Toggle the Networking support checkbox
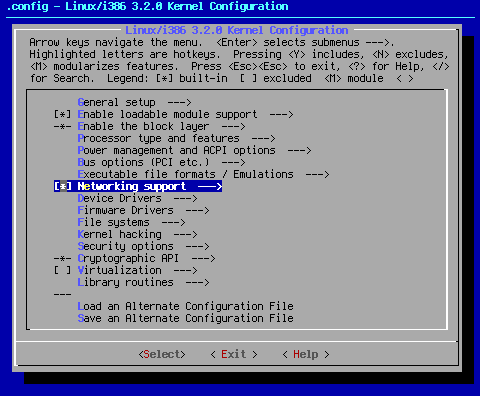This screenshot has height=396, width=480. click(62, 186)
